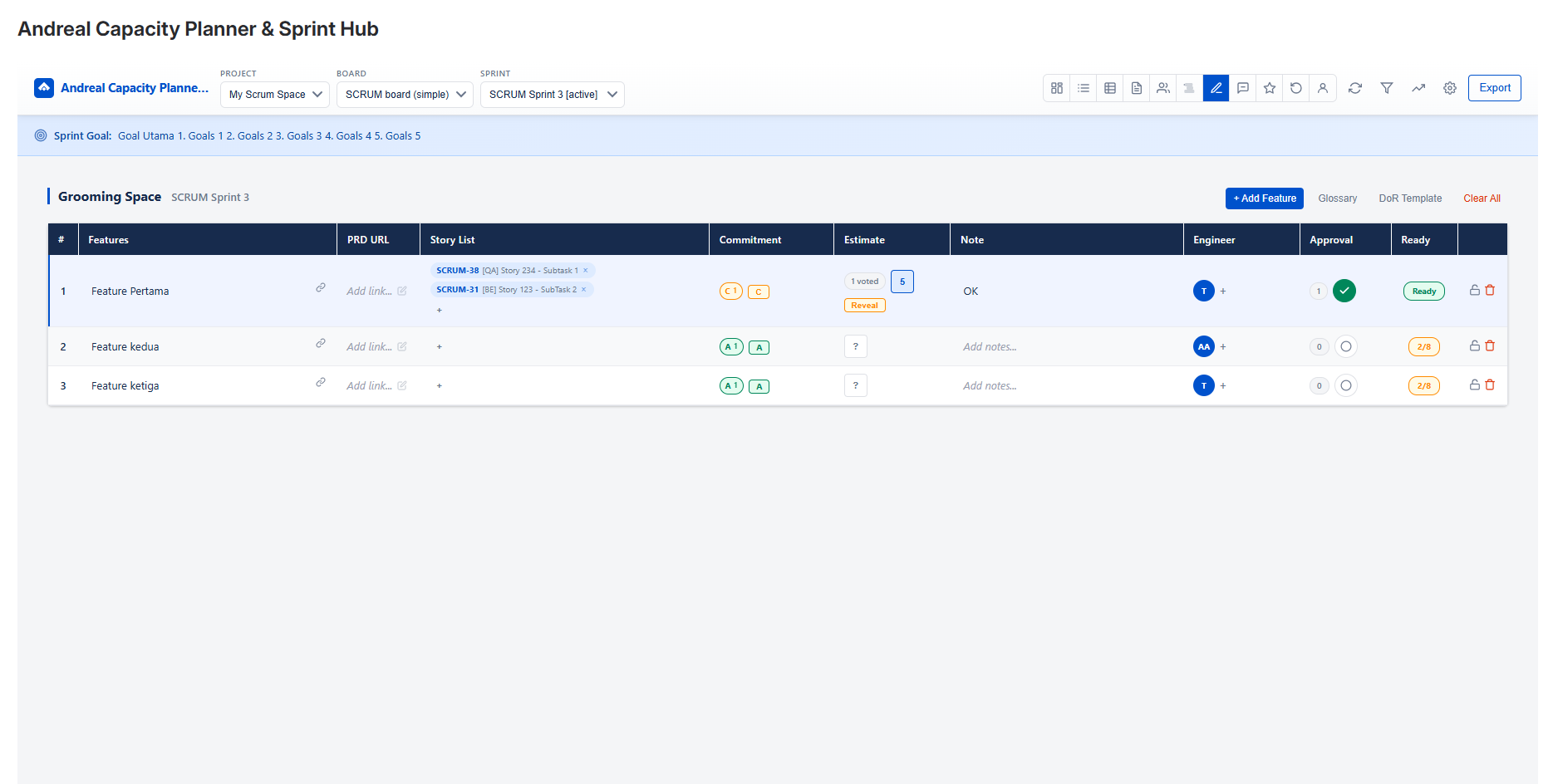
Task: Switch to the grid dashboard view icon
Action: pyautogui.click(x=1056, y=87)
